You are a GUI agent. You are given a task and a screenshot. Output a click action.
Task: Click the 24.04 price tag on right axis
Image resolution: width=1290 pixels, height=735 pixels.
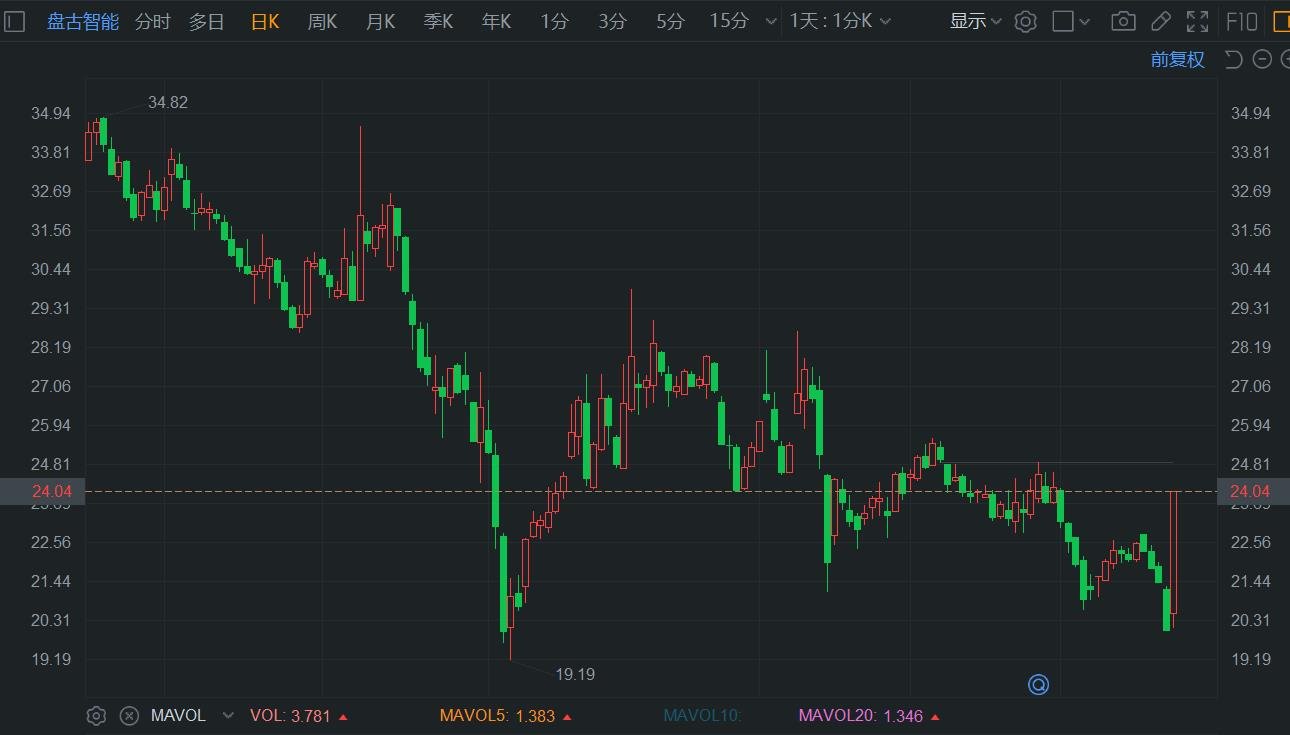1253,491
